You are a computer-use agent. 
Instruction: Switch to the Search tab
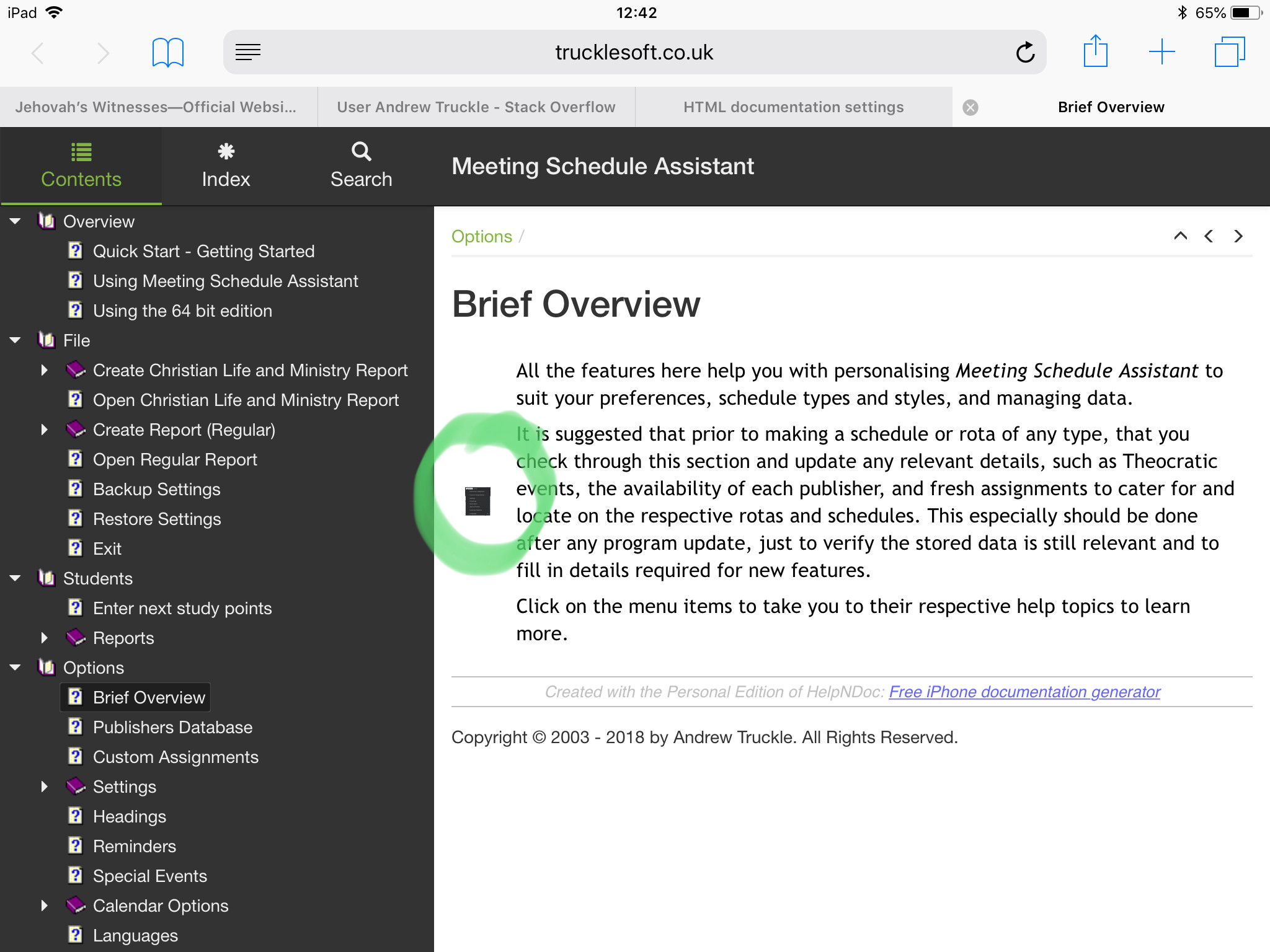click(361, 166)
